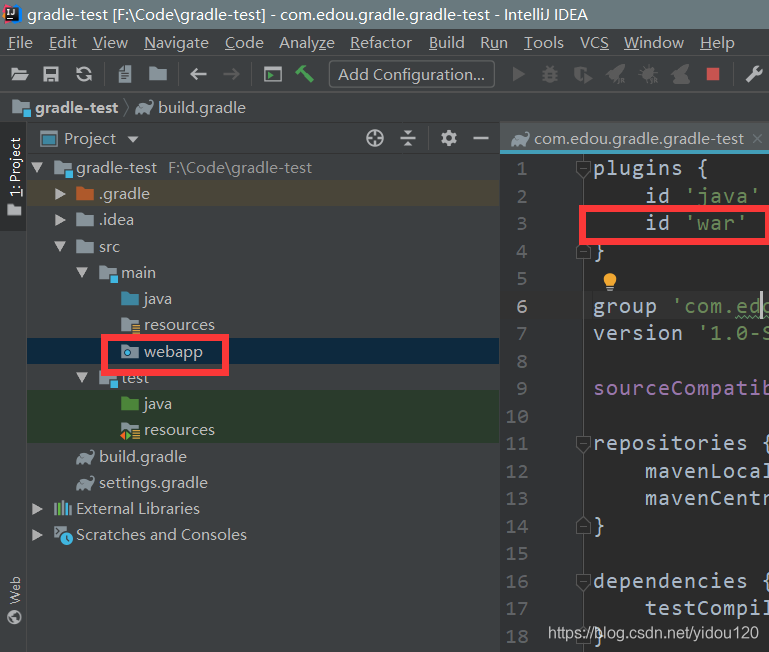The image size is (769, 652).
Task: Open the Build menu
Action: click(447, 43)
